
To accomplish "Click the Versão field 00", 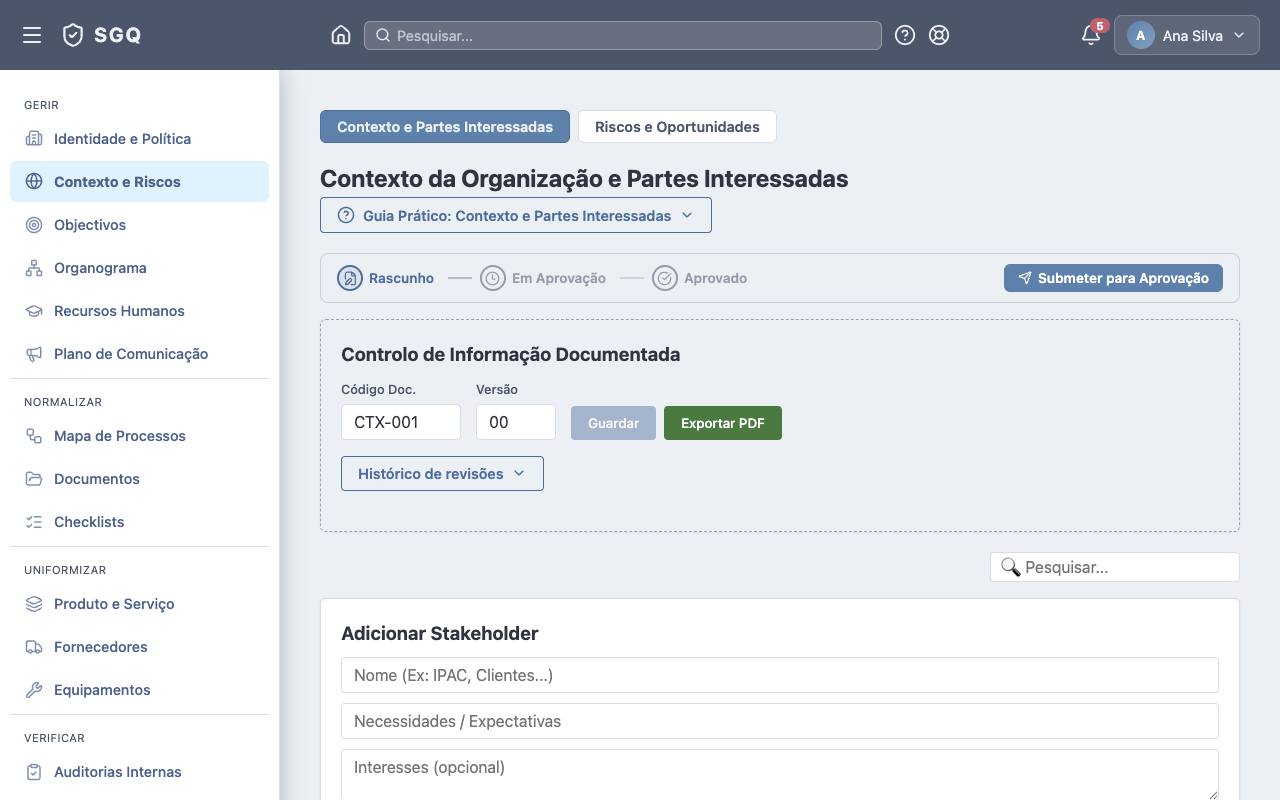I will pyautogui.click(x=516, y=422).
